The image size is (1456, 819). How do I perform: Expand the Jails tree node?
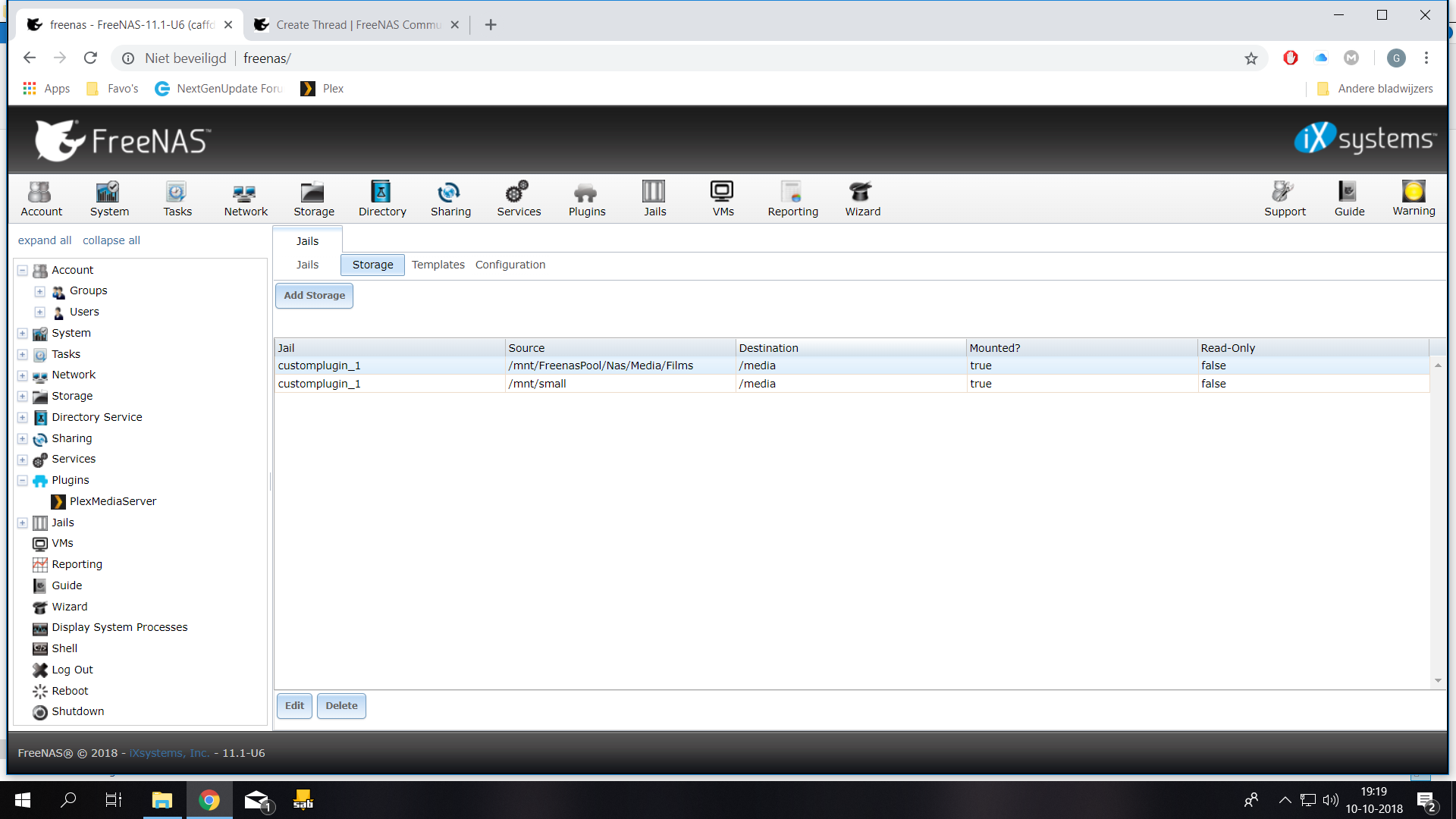[x=22, y=522]
